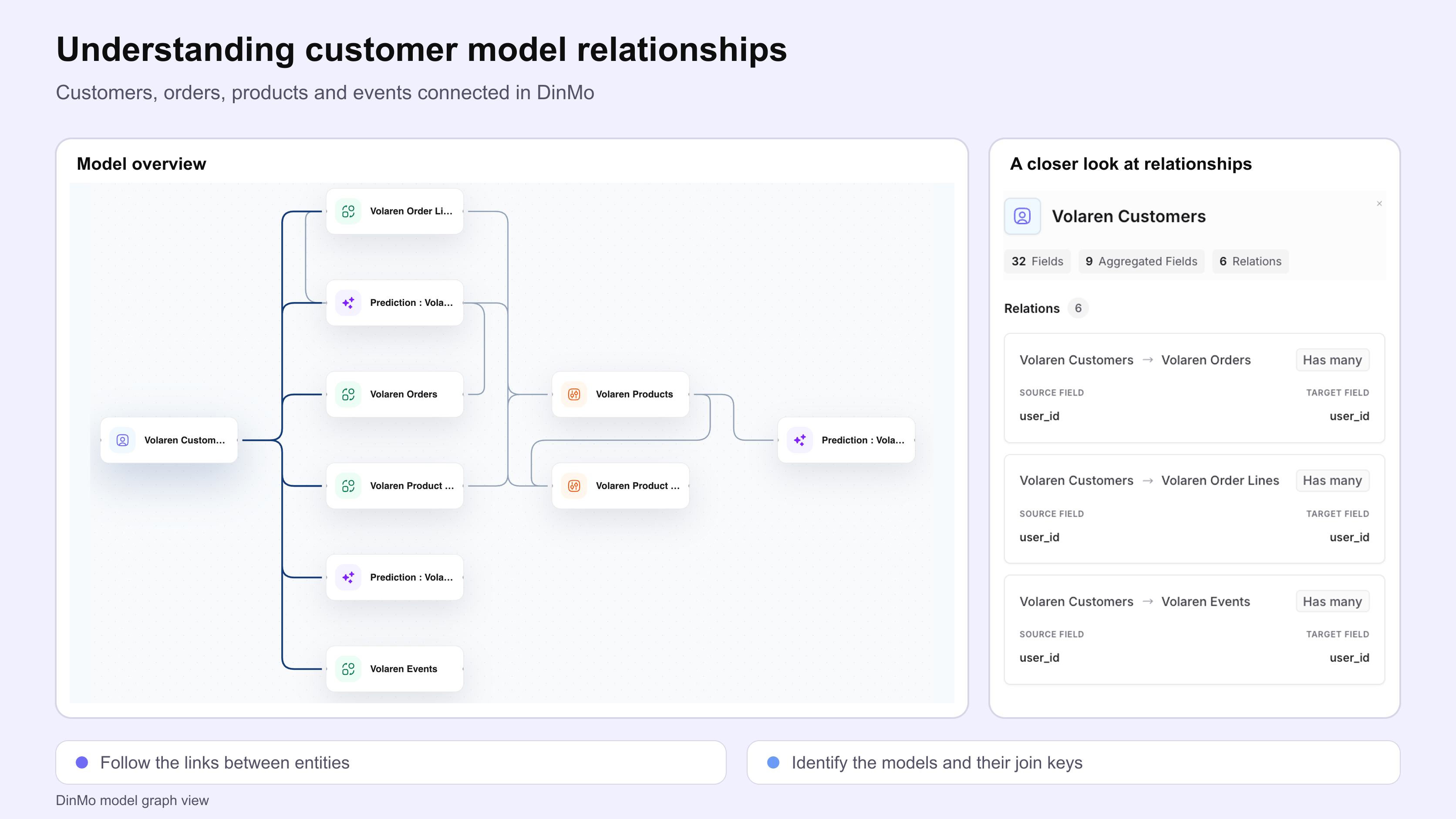
Task: Click the sparkle icon of the Prediction node above Volaren Events
Action: click(x=348, y=577)
